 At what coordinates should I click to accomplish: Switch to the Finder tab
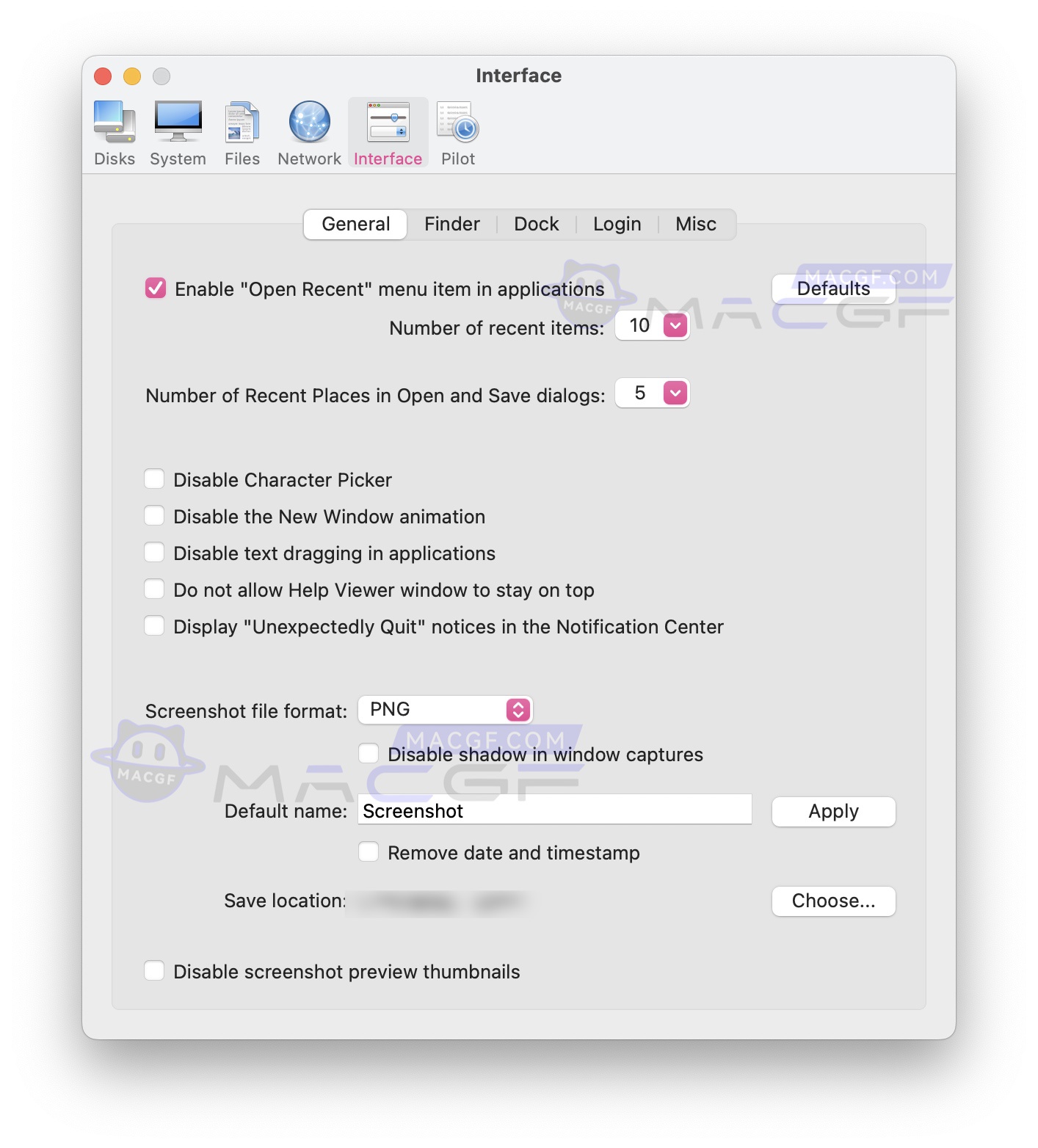451,224
